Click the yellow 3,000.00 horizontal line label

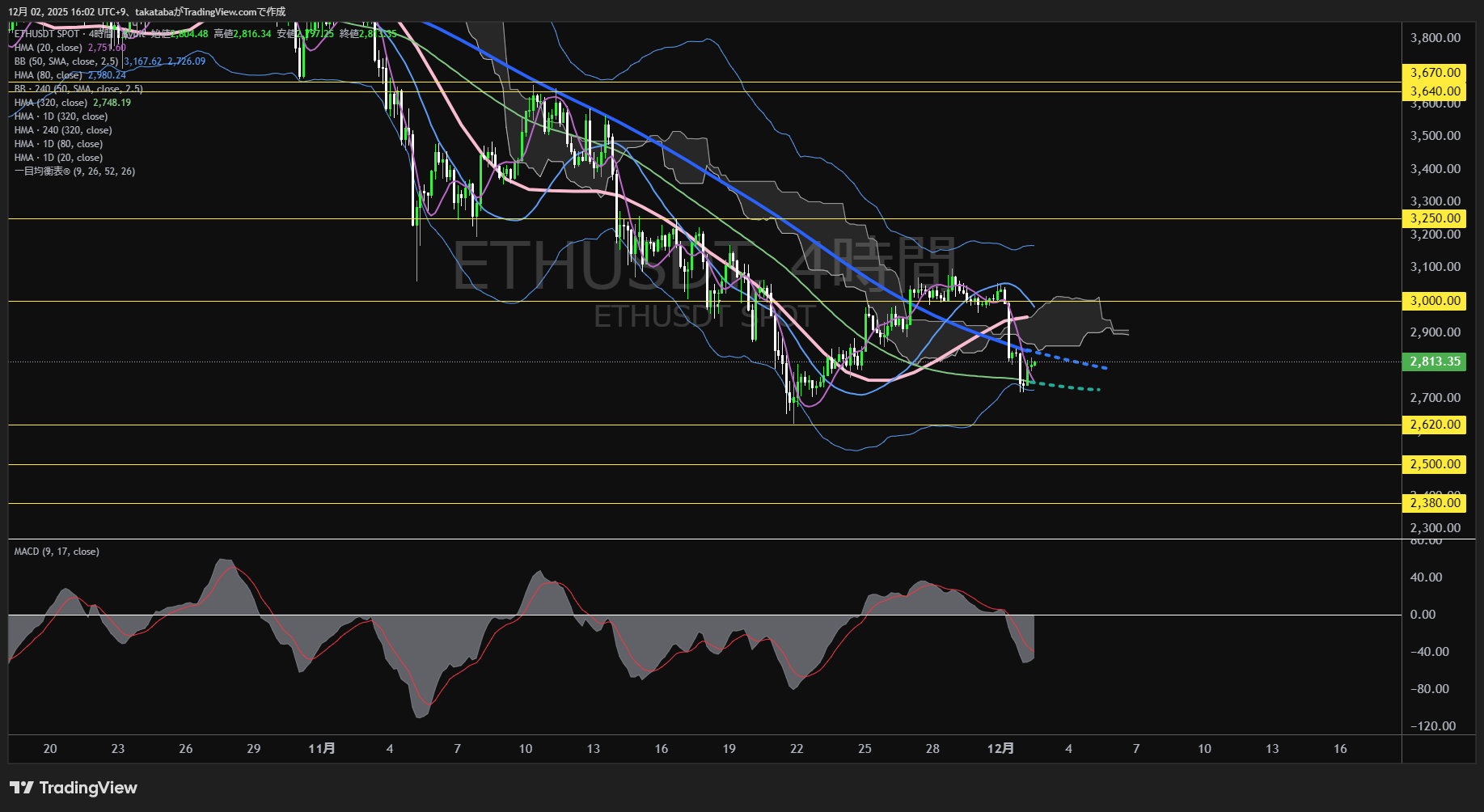(1435, 301)
